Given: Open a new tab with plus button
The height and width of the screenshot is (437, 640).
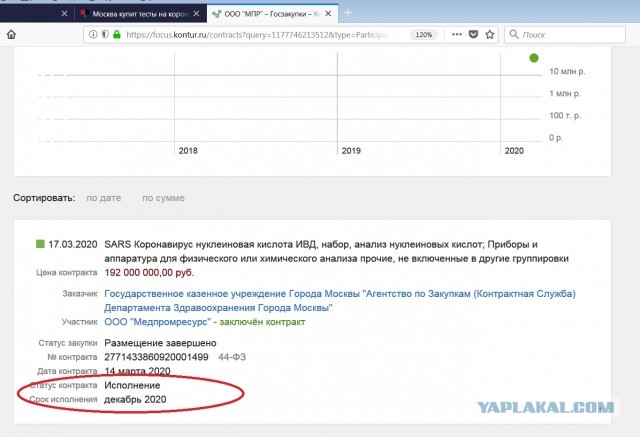Looking at the screenshot, I should 348,13.
